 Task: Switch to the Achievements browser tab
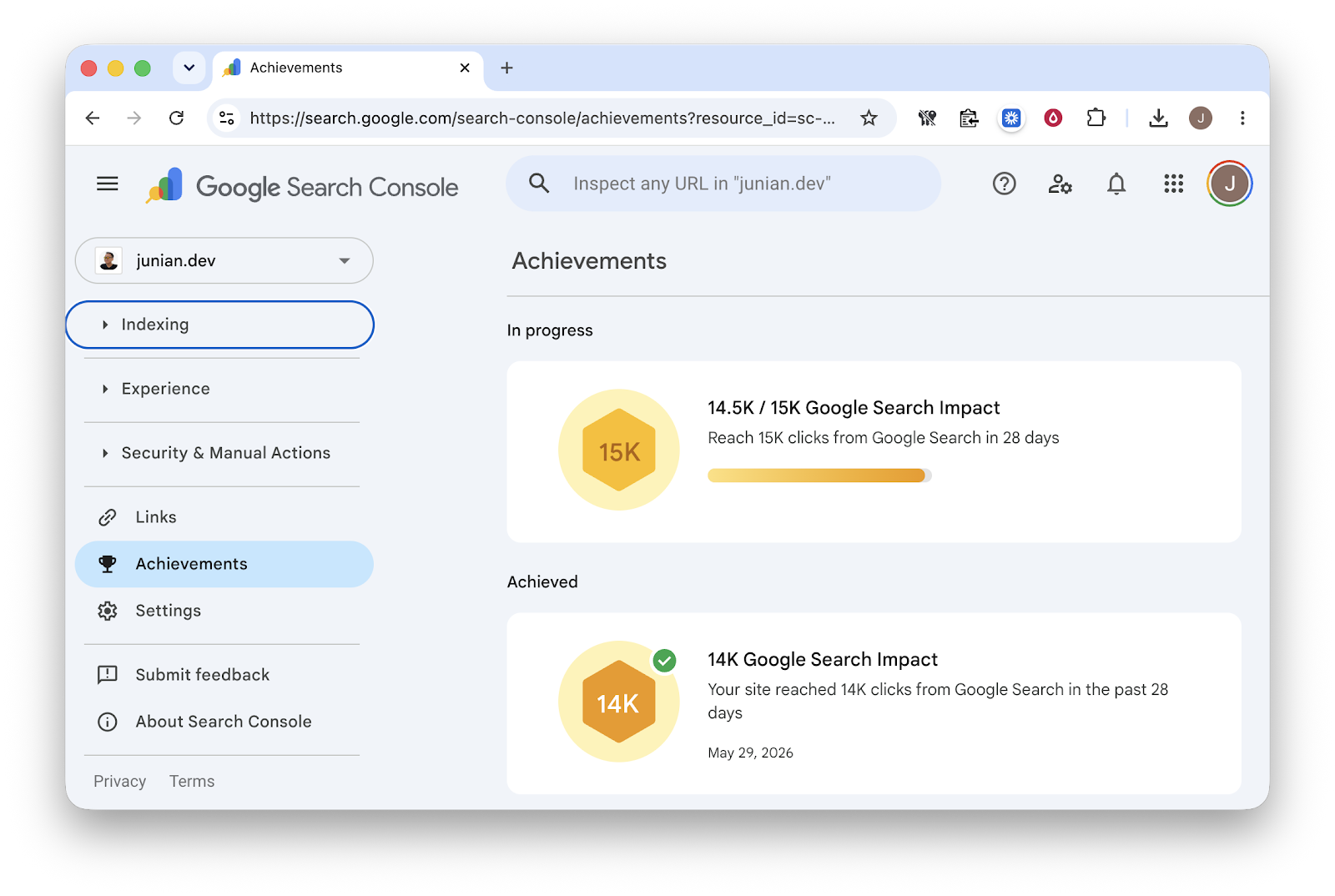tap(349, 68)
